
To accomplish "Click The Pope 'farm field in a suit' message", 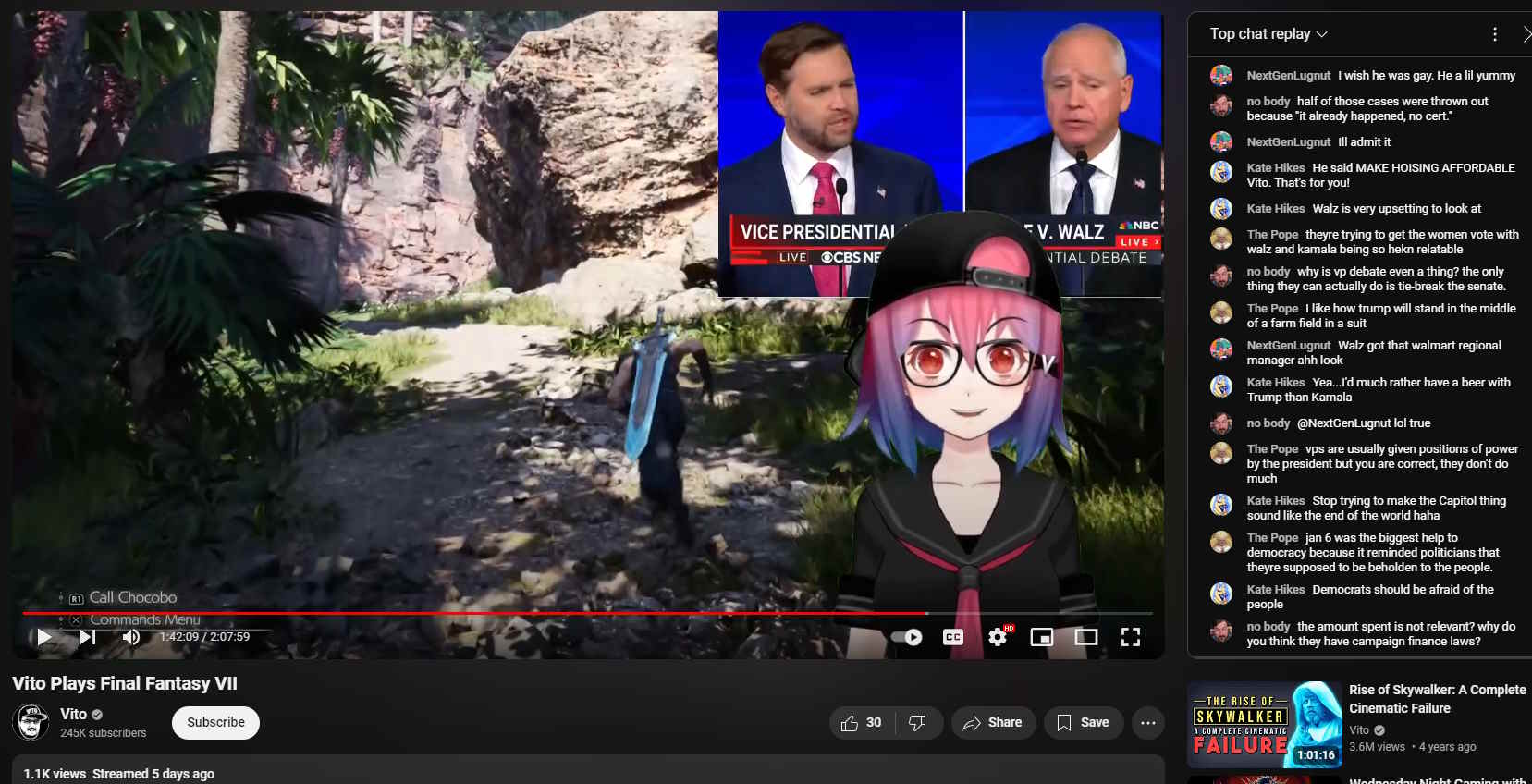I will click(1381, 315).
